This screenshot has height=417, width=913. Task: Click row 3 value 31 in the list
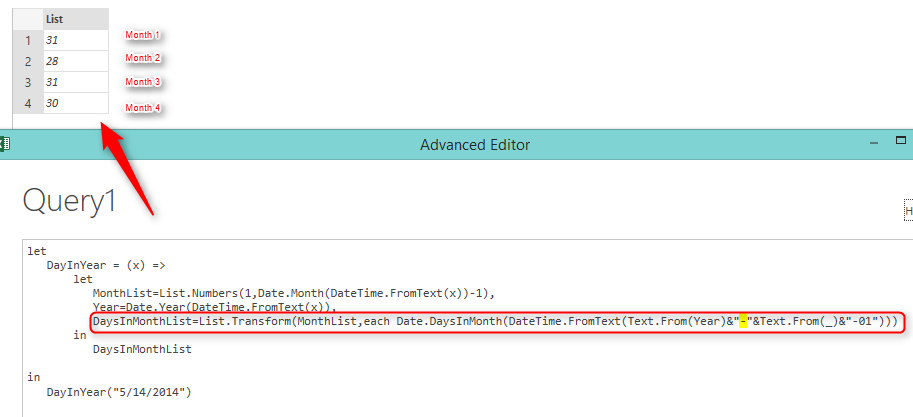(x=76, y=82)
